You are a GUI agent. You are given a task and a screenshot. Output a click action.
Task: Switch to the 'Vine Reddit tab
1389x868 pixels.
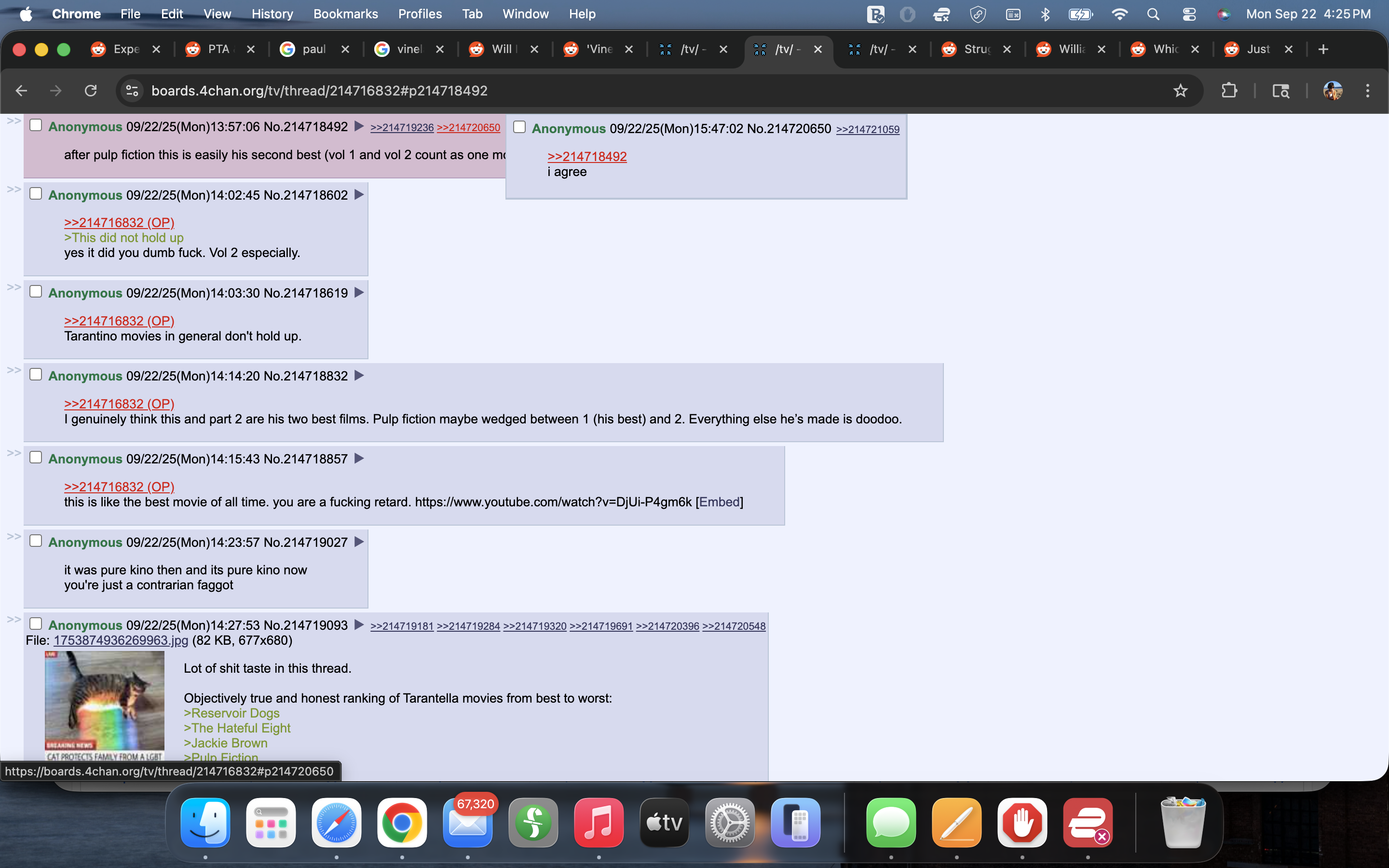(x=598, y=49)
